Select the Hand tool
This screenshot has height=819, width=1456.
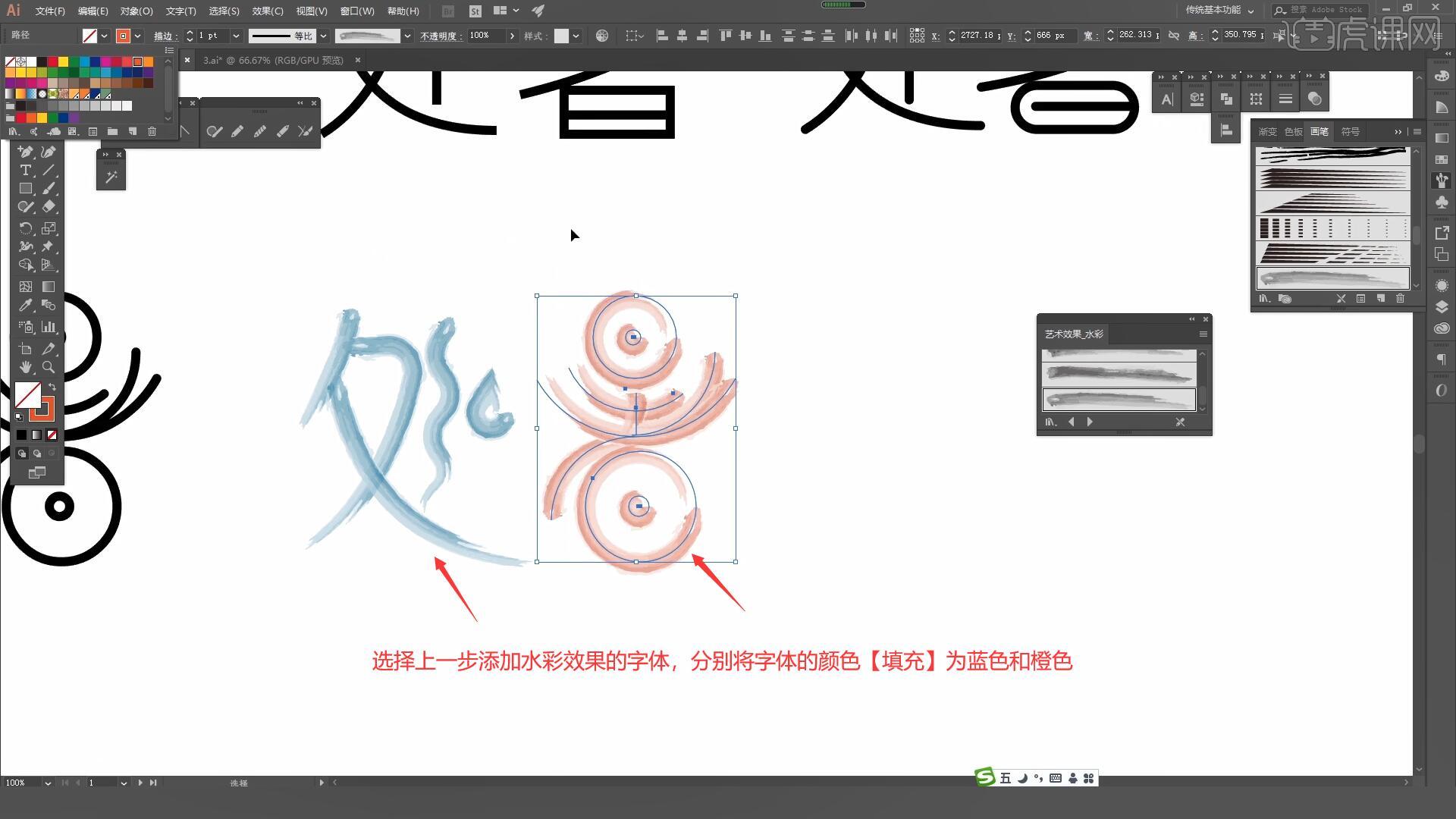[x=25, y=367]
